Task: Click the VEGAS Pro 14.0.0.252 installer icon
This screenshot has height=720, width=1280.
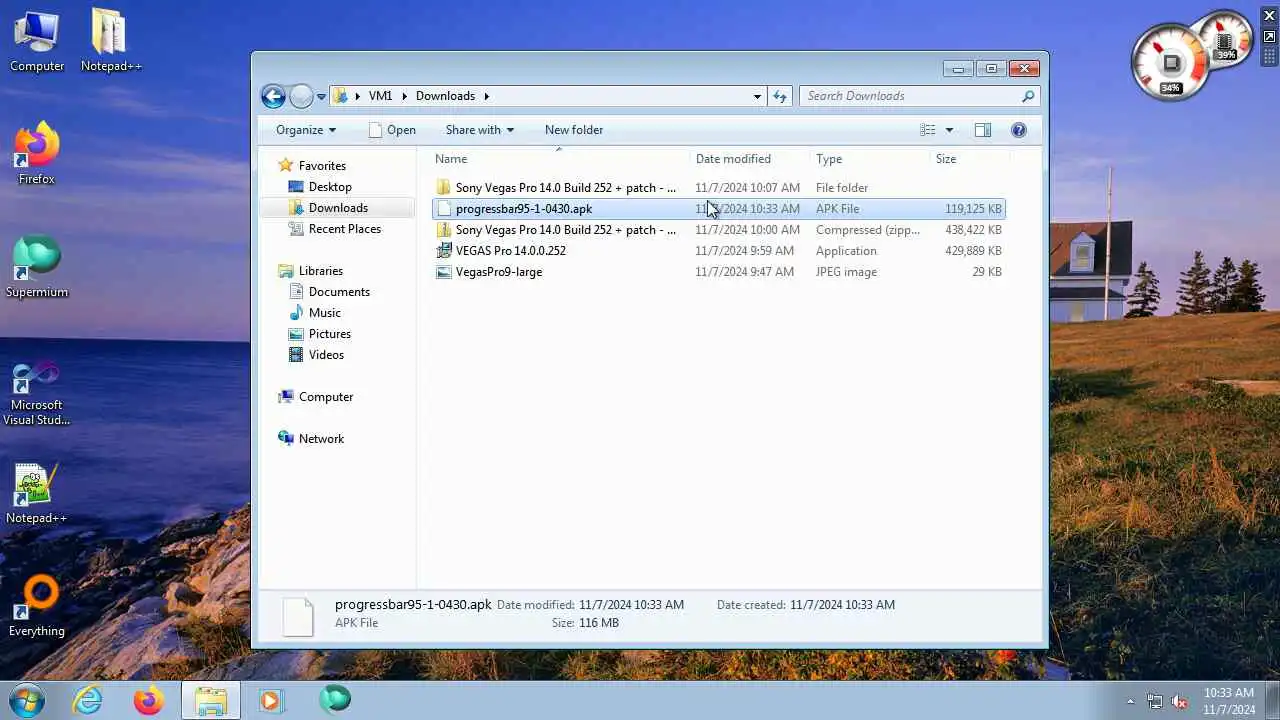Action: click(444, 251)
